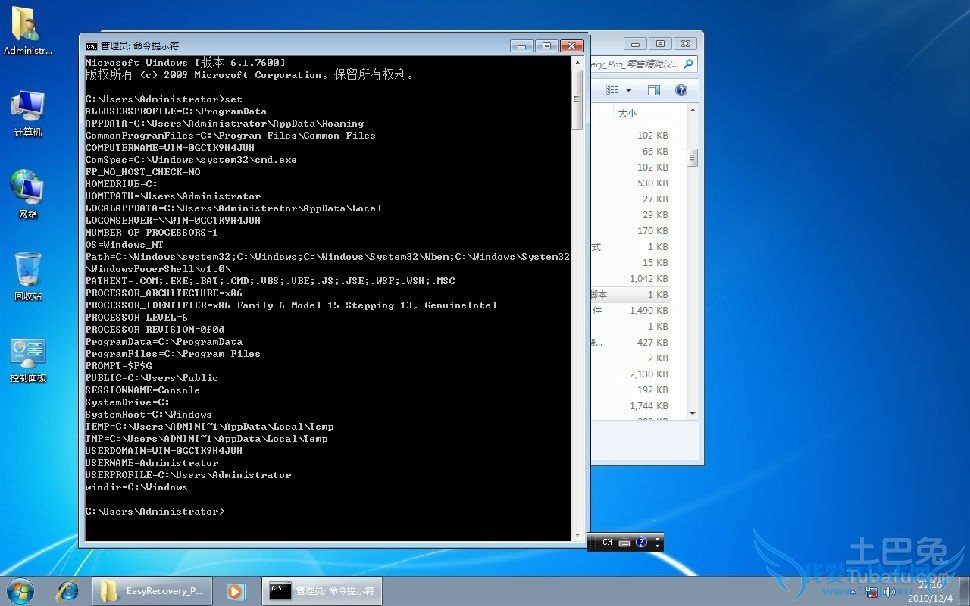The image size is (970, 606).
Task: Click the Explorer file list scroll up arrow
Action: (x=692, y=111)
